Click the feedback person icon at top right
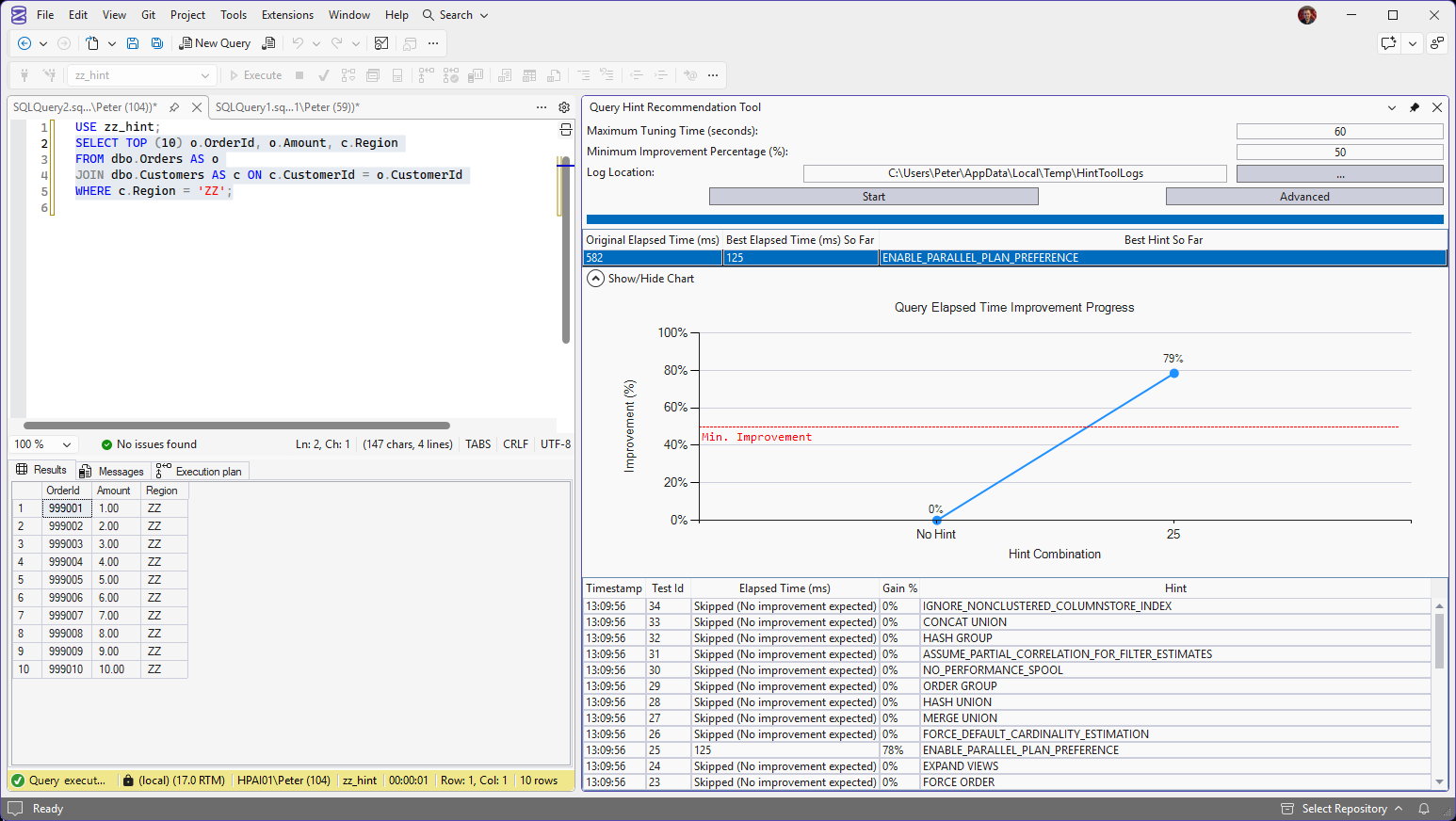The image size is (1456, 821). coord(1437,43)
